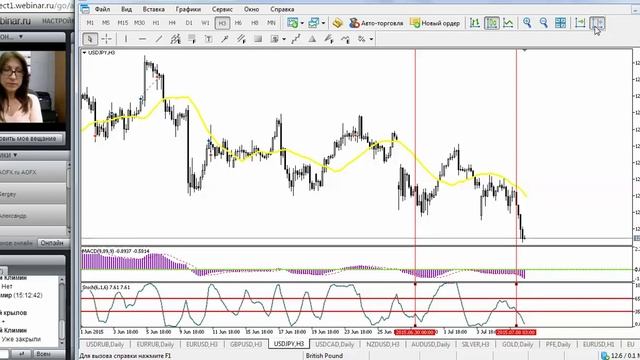Switch to NZDUSD,H3 chart tab

click(383, 344)
